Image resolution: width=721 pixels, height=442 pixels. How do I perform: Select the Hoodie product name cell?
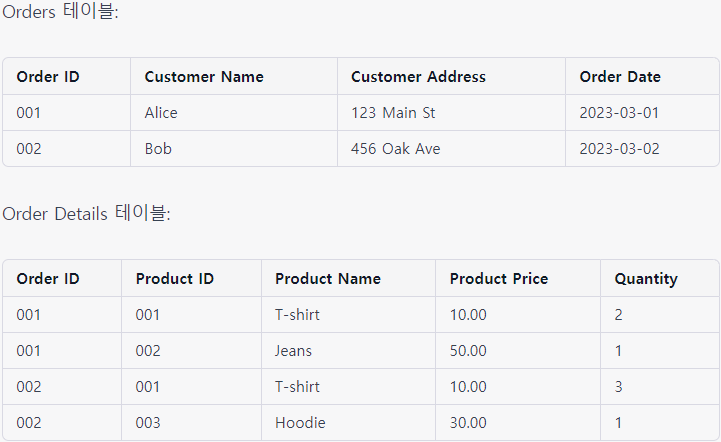point(300,423)
